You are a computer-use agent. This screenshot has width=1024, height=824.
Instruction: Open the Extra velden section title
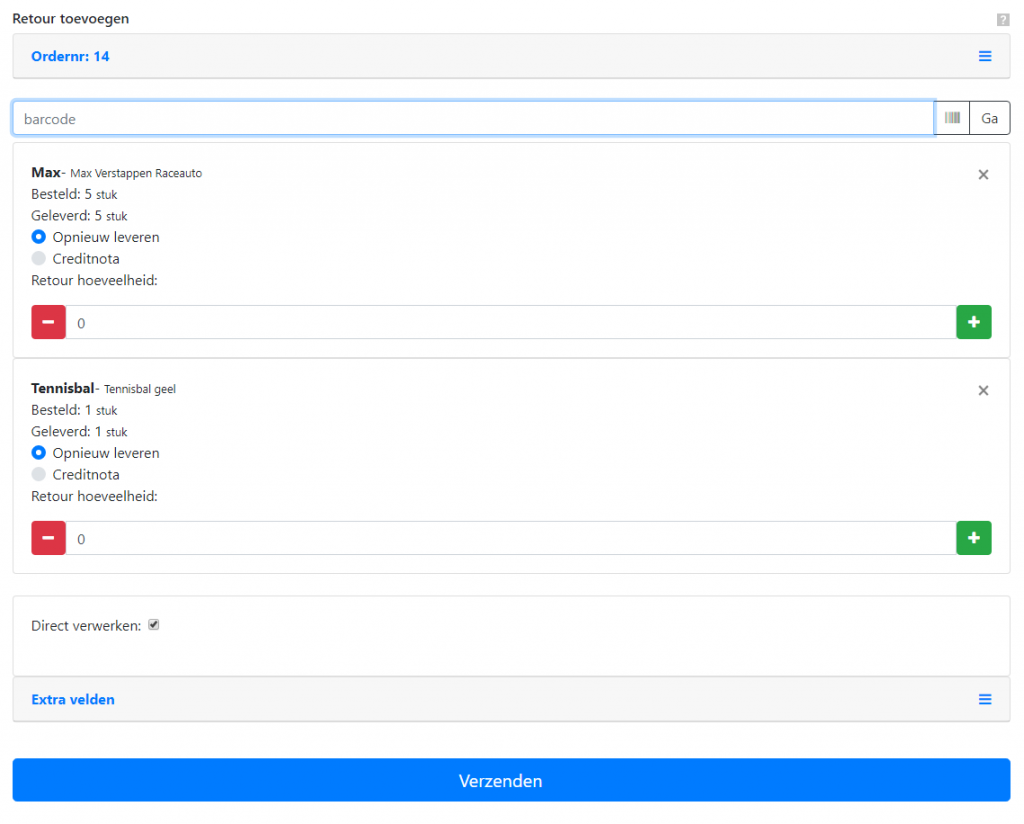73,700
